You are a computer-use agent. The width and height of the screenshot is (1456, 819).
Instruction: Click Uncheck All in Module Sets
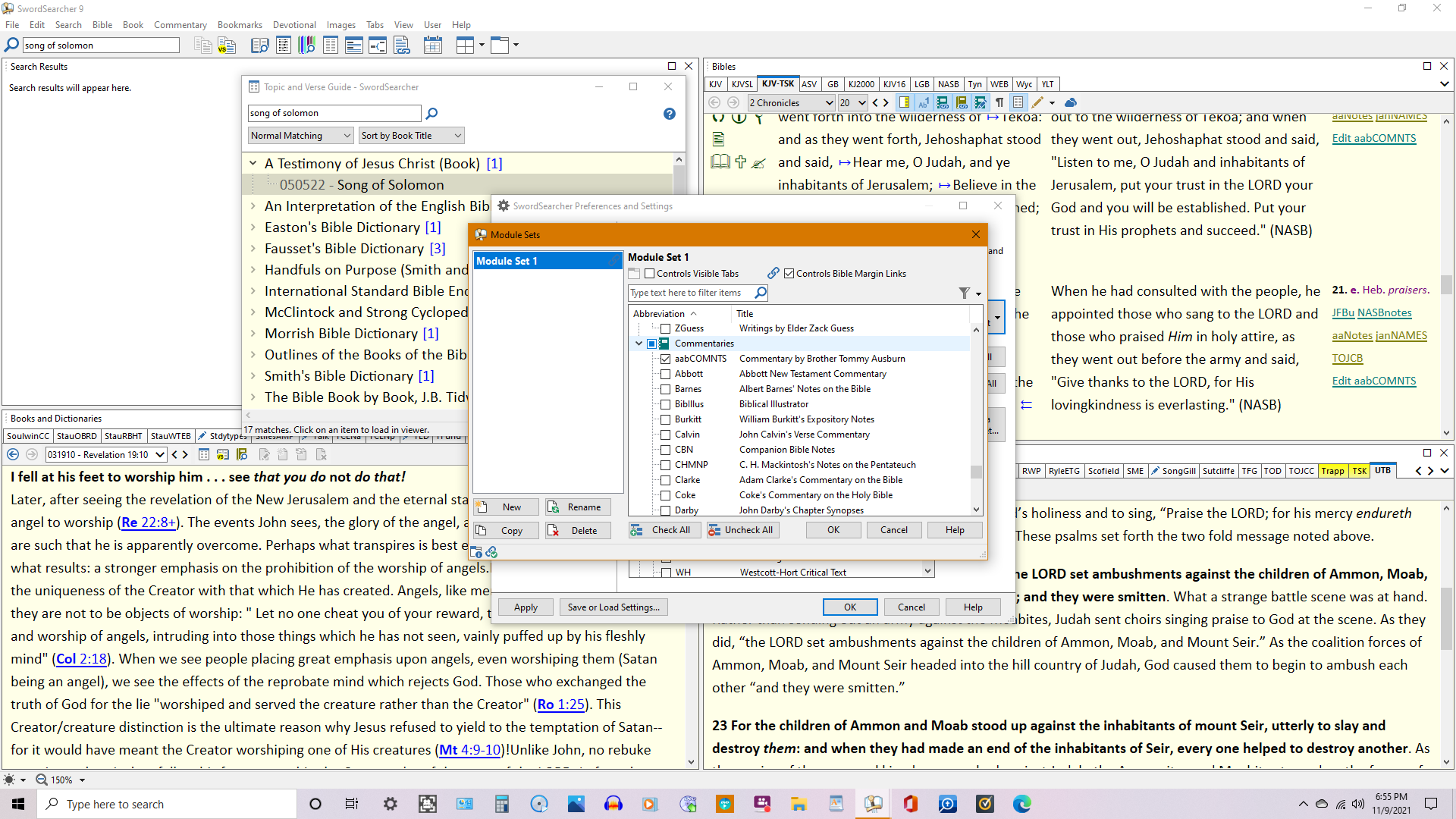click(x=742, y=530)
